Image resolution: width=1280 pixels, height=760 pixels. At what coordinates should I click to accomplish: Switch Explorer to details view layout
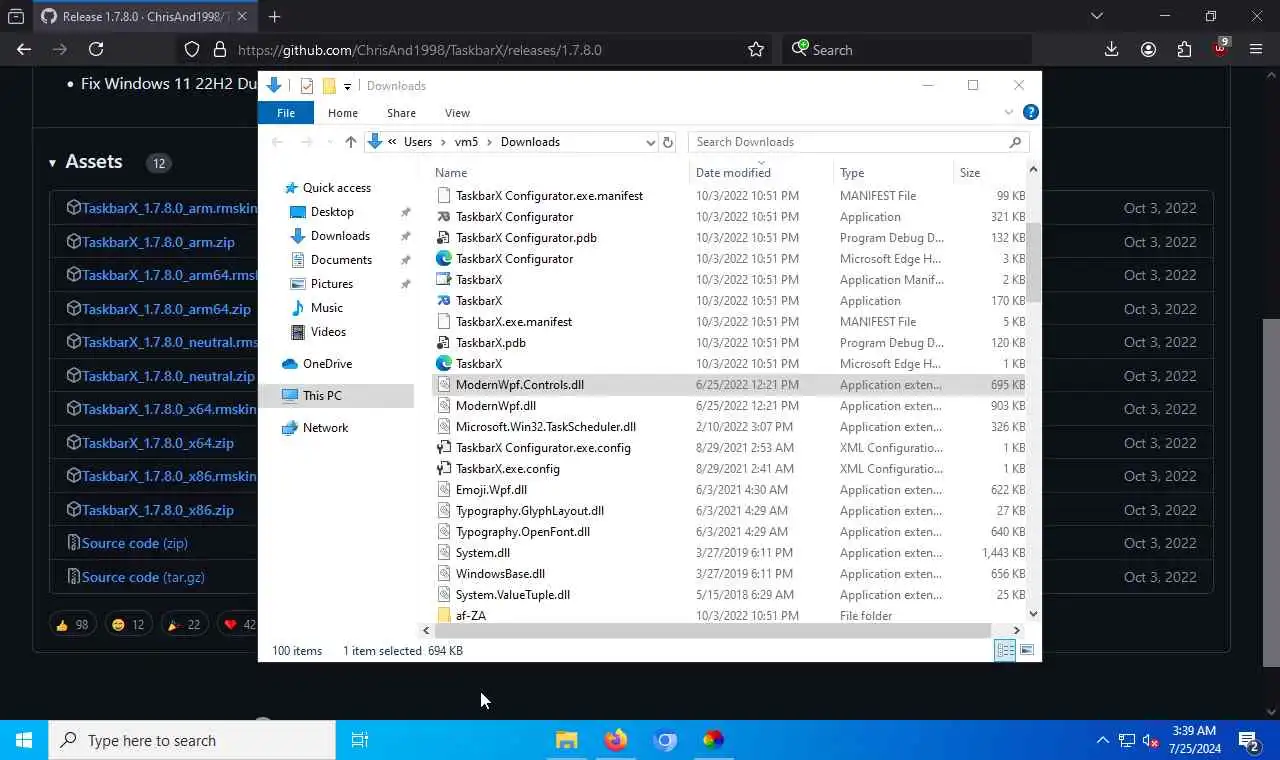pyautogui.click(x=1005, y=650)
